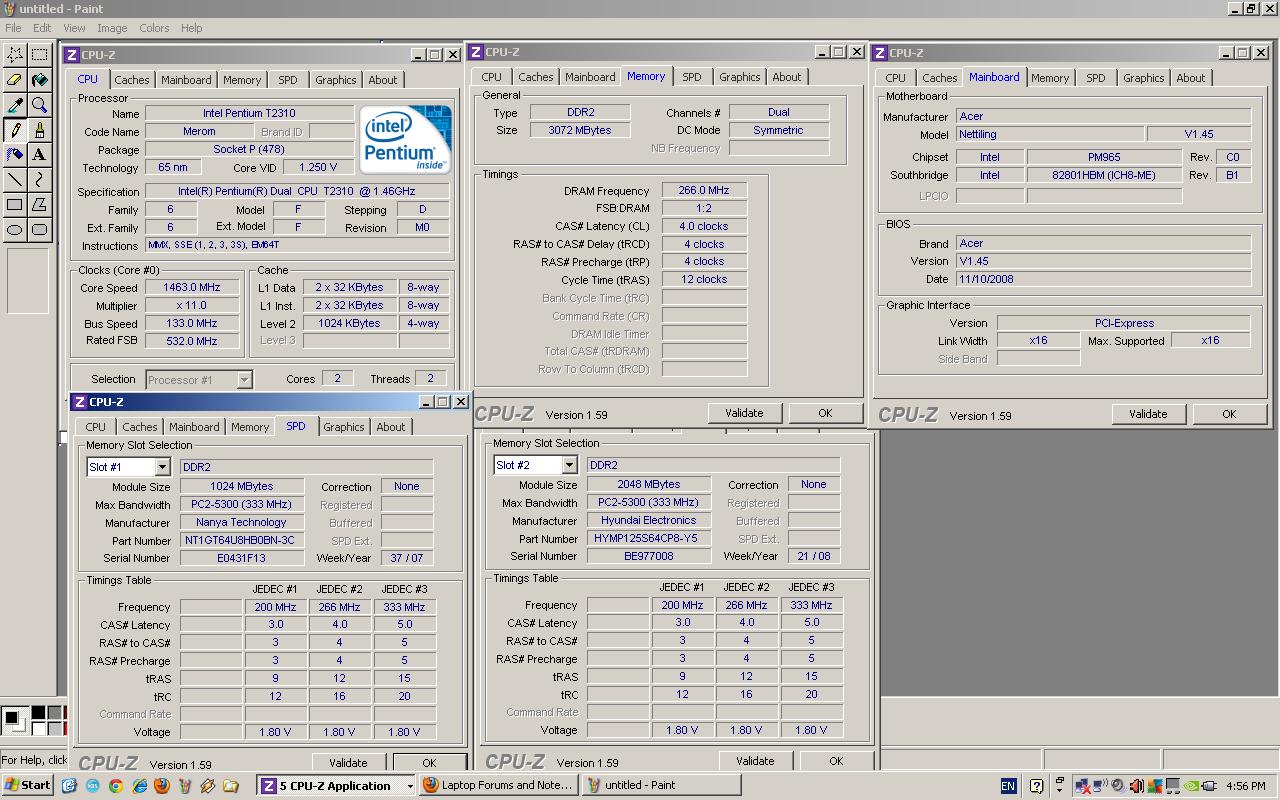The height and width of the screenshot is (800, 1280).
Task: Choose the Brush tool in Paint
Action: pyautogui.click(x=39, y=130)
